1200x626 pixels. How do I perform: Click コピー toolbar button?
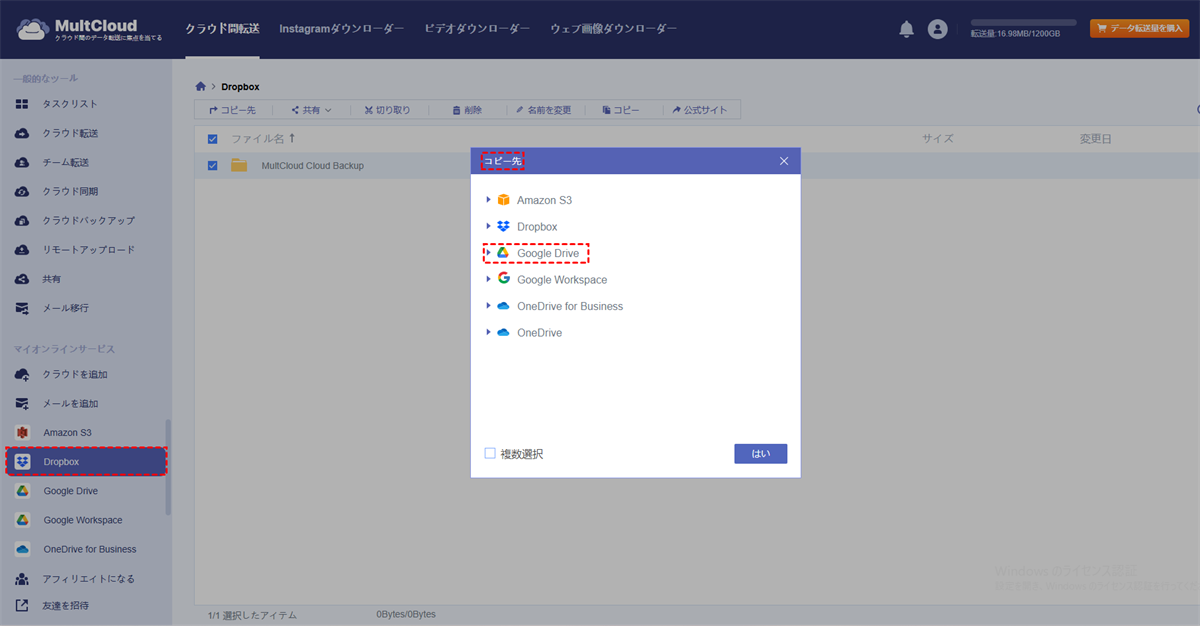pyautogui.click(x=620, y=110)
